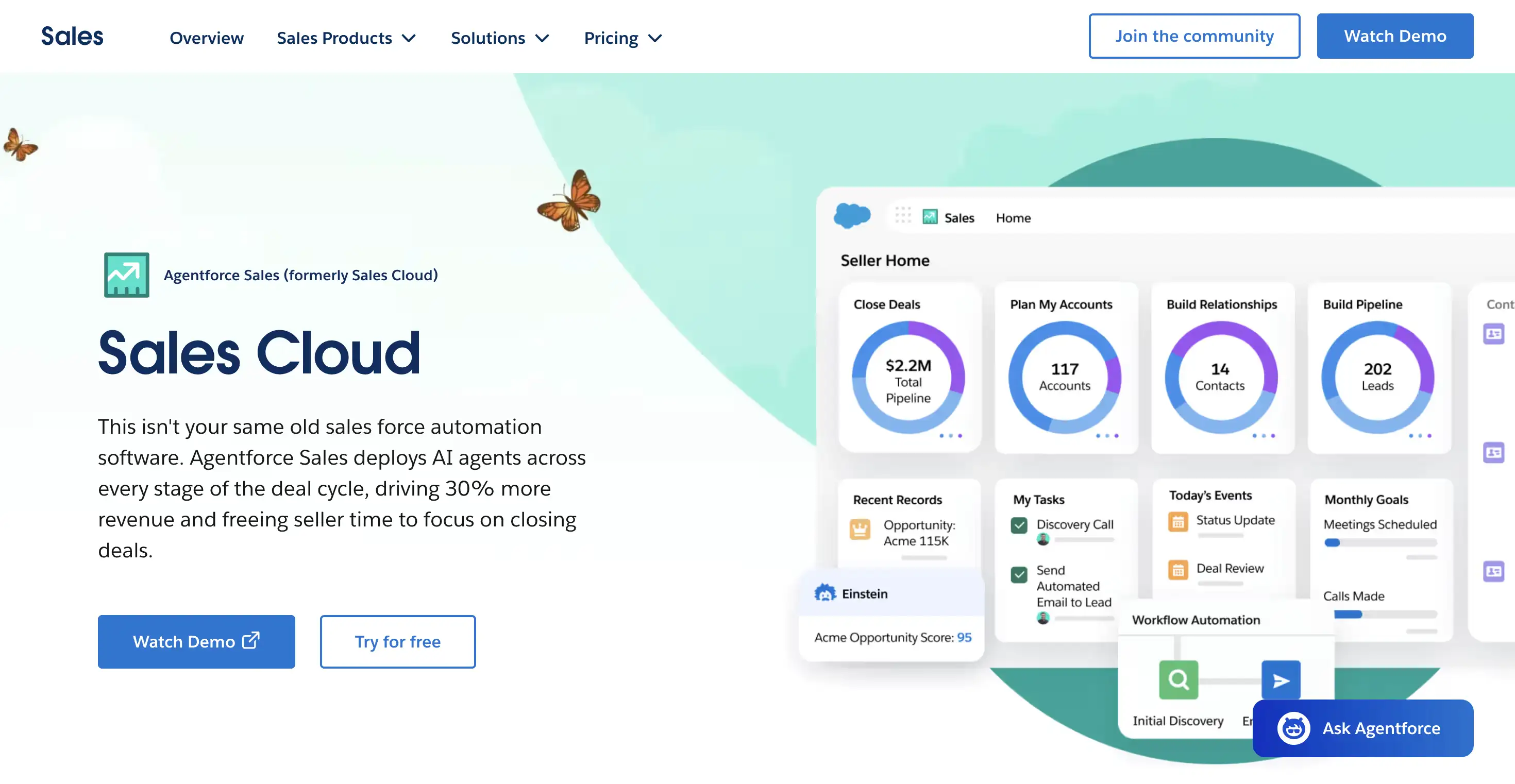The height and width of the screenshot is (784, 1515).
Task: Click the Status Update calendar icon
Action: tap(1178, 522)
